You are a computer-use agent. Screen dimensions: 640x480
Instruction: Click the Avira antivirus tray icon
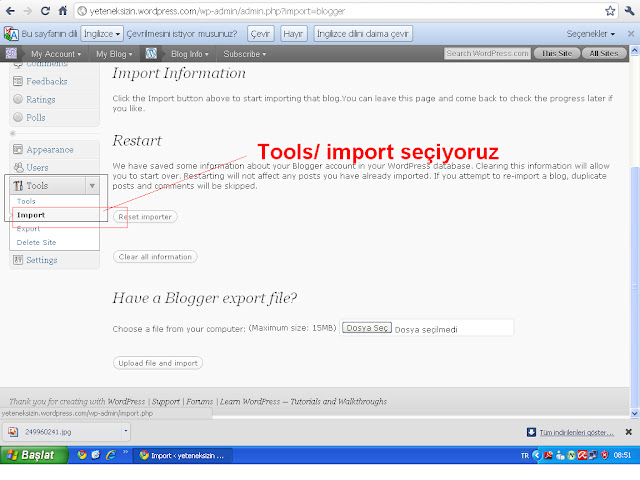point(582,455)
